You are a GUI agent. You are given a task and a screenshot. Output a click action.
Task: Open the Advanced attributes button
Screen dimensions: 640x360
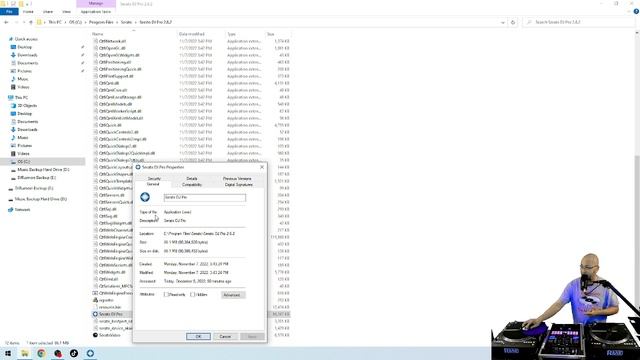point(232,295)
